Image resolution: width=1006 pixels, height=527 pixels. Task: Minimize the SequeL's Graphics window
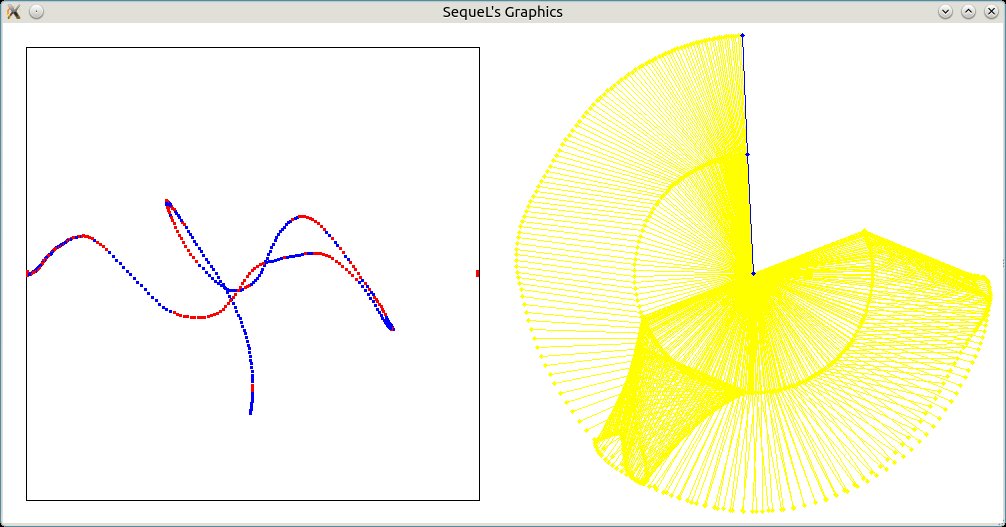(945, 12)
